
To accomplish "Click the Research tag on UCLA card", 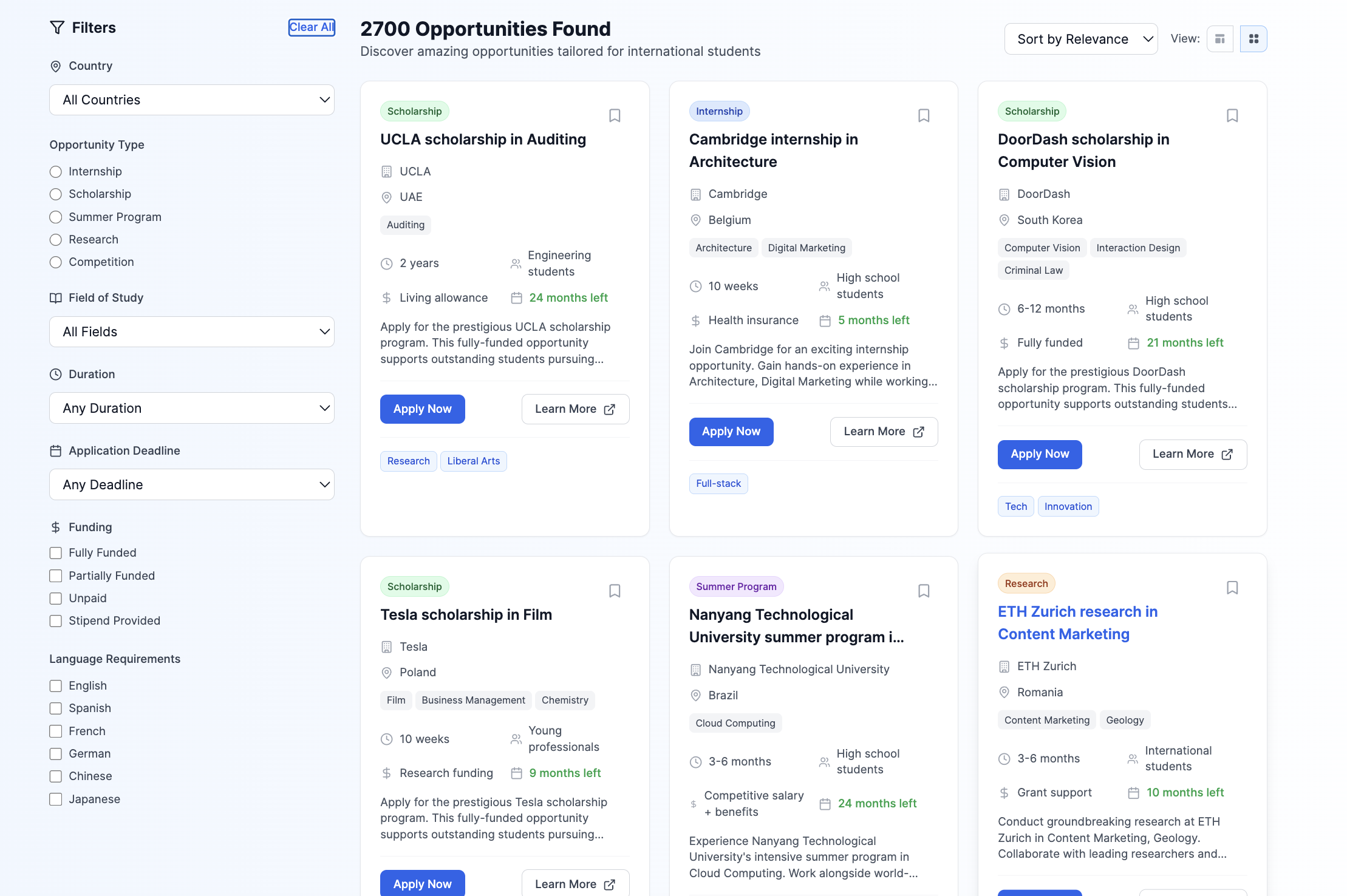I will tap(408, 461).
